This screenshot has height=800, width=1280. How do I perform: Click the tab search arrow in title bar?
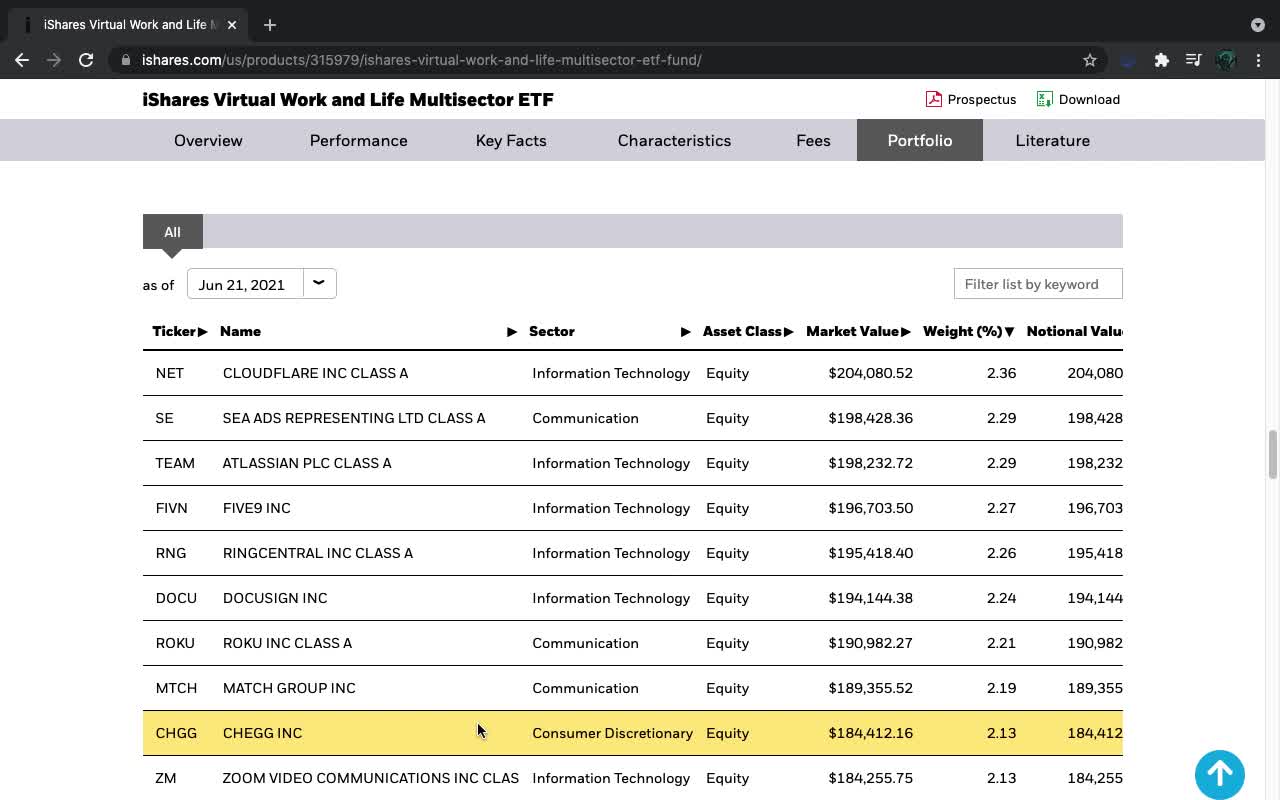pos(1258,24)
